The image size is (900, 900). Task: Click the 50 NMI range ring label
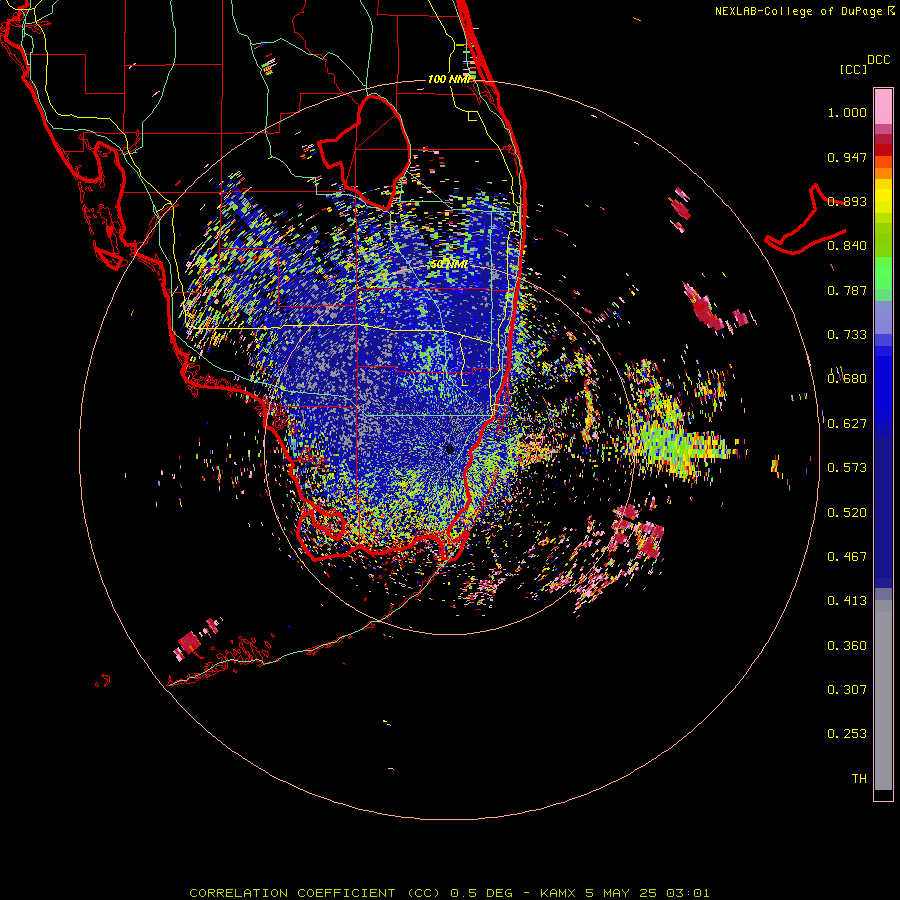(x=449, y=265)
